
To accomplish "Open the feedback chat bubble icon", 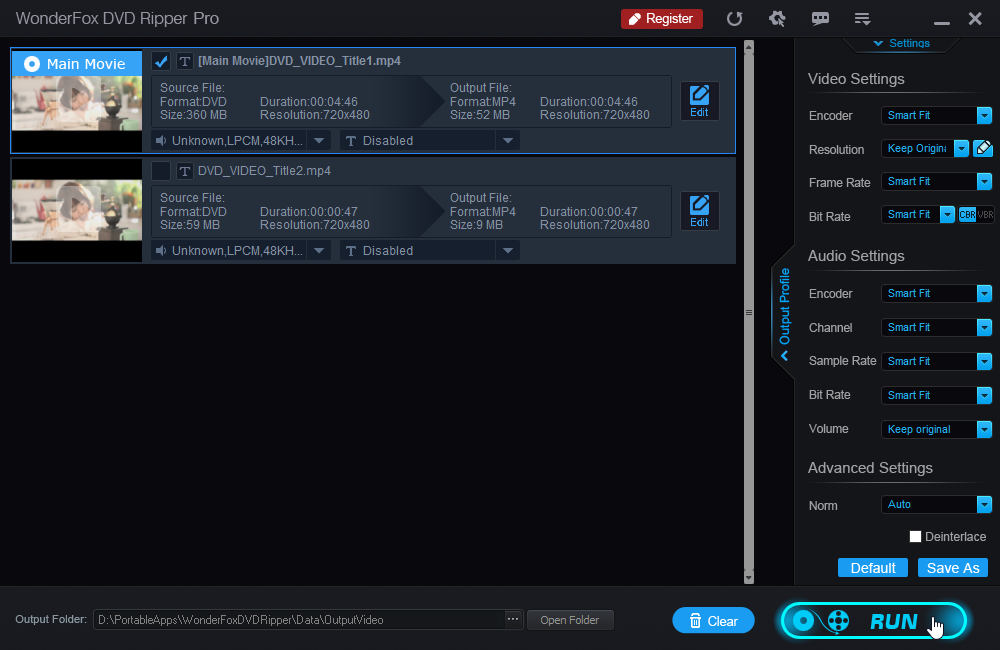I will click(820, 18).
